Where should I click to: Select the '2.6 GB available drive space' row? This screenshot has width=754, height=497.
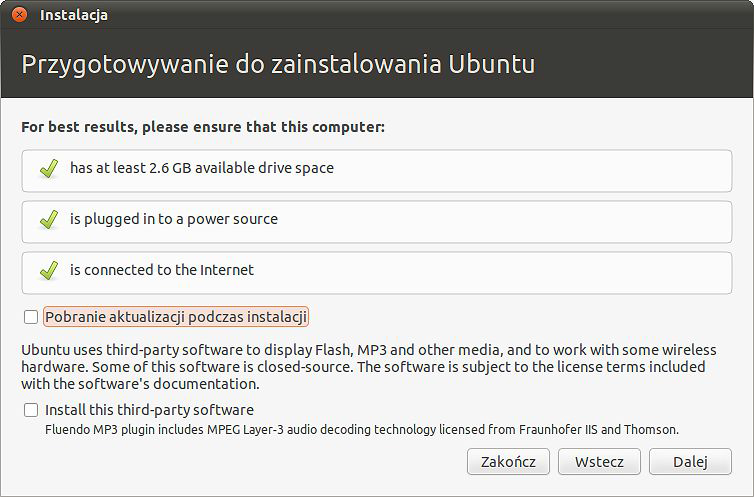[x=377, y=171]
